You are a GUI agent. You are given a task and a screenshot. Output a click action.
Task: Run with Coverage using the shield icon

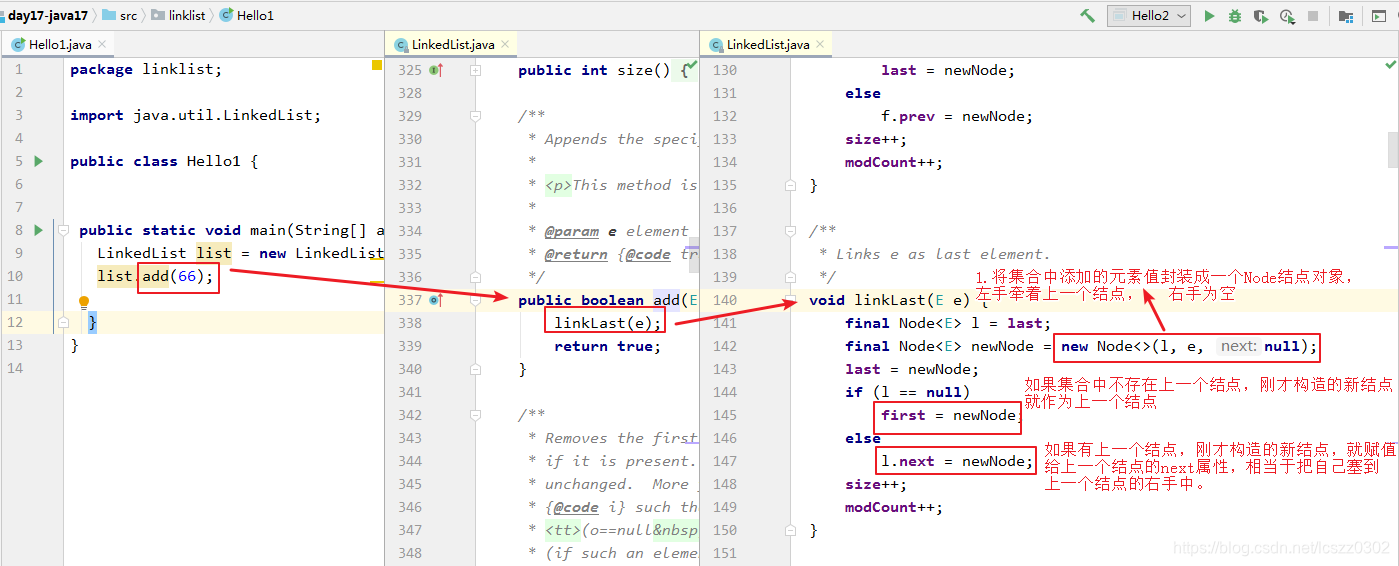[1261, 16]
